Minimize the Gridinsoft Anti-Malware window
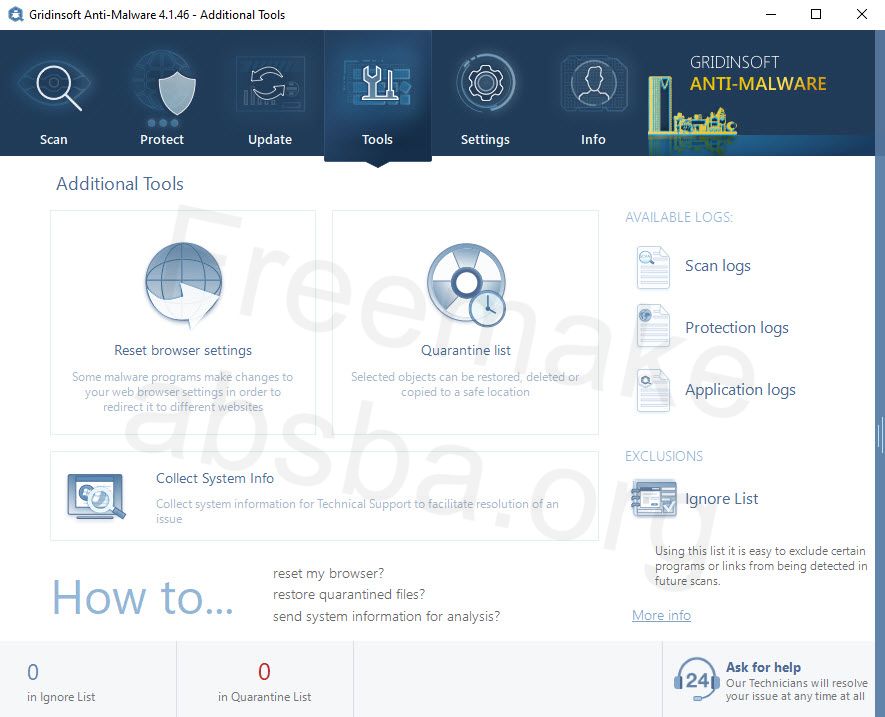The width and height of the screenshot is (885, 717). [x=771, y=14]
